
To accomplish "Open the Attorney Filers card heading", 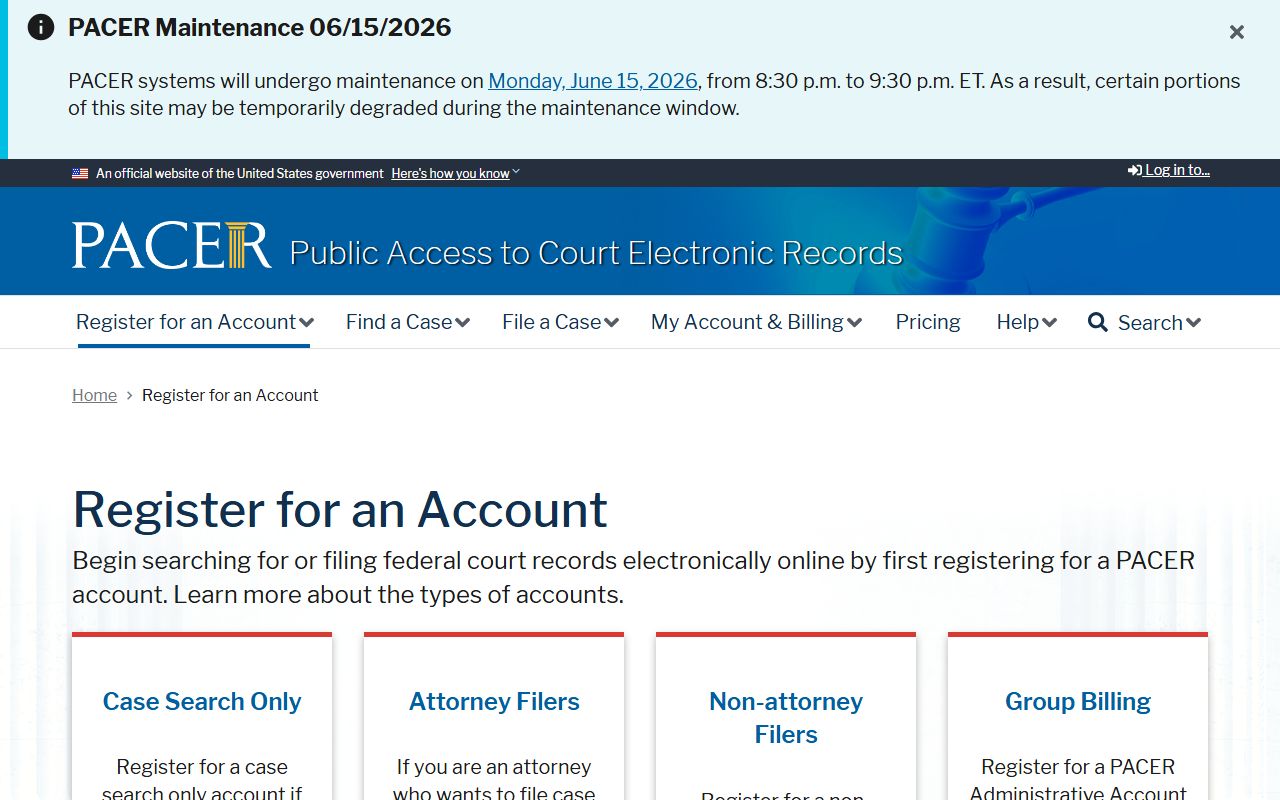I will pos(494,701).
